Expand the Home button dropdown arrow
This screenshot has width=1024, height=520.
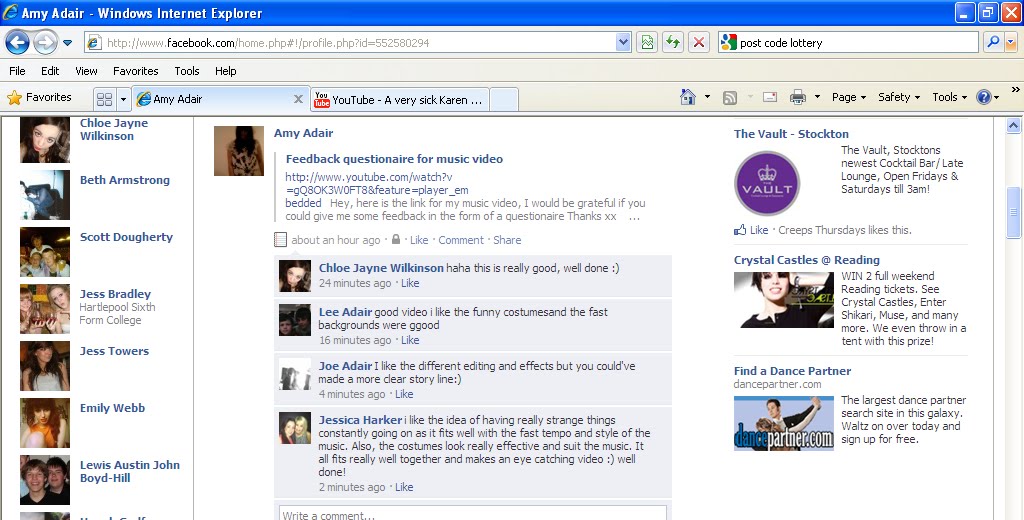pos(707,97)
